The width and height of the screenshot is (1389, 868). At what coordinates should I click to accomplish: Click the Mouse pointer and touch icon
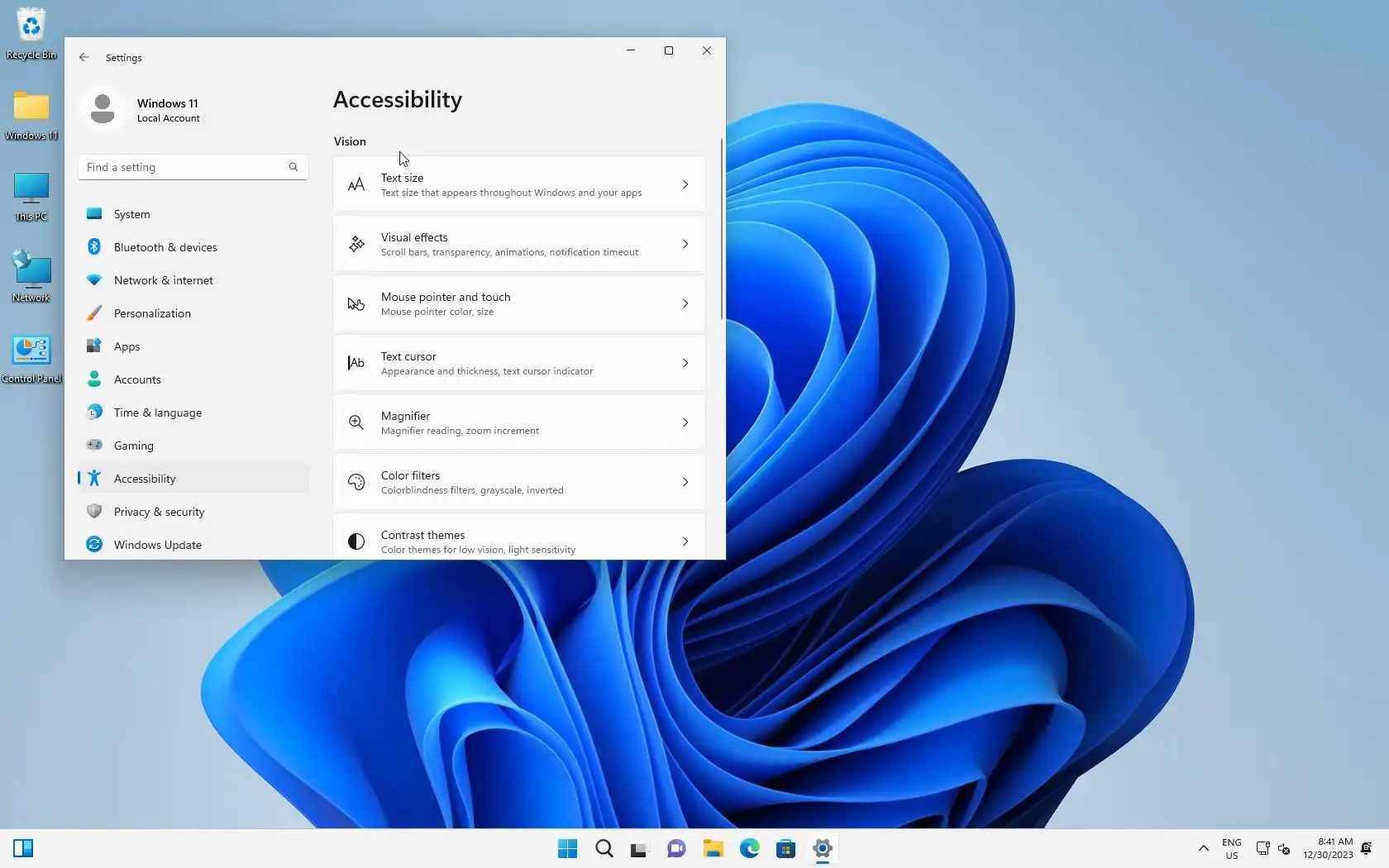[x=356, y=304]
